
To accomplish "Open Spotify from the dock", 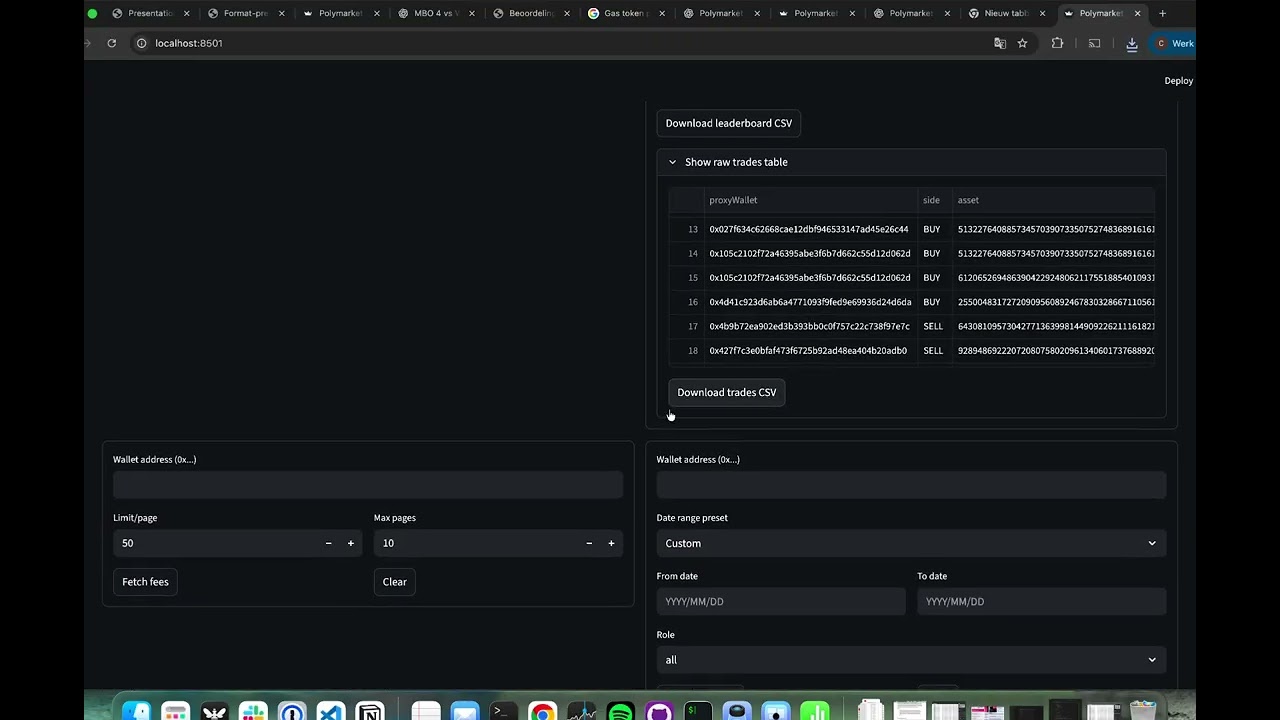I will (x=620, y=710).
